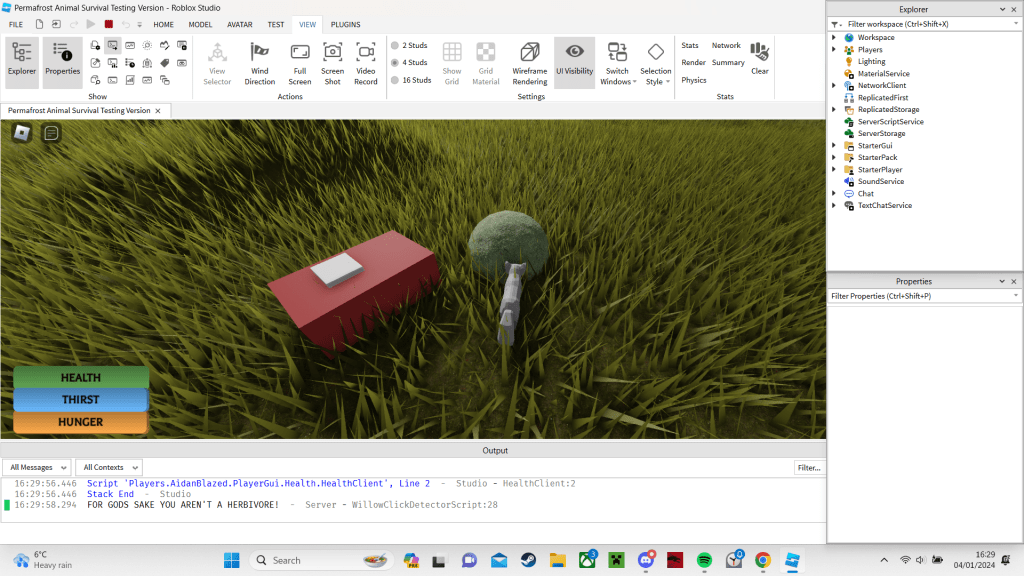Select the 2 Studs grid option

tap(395, 46)
